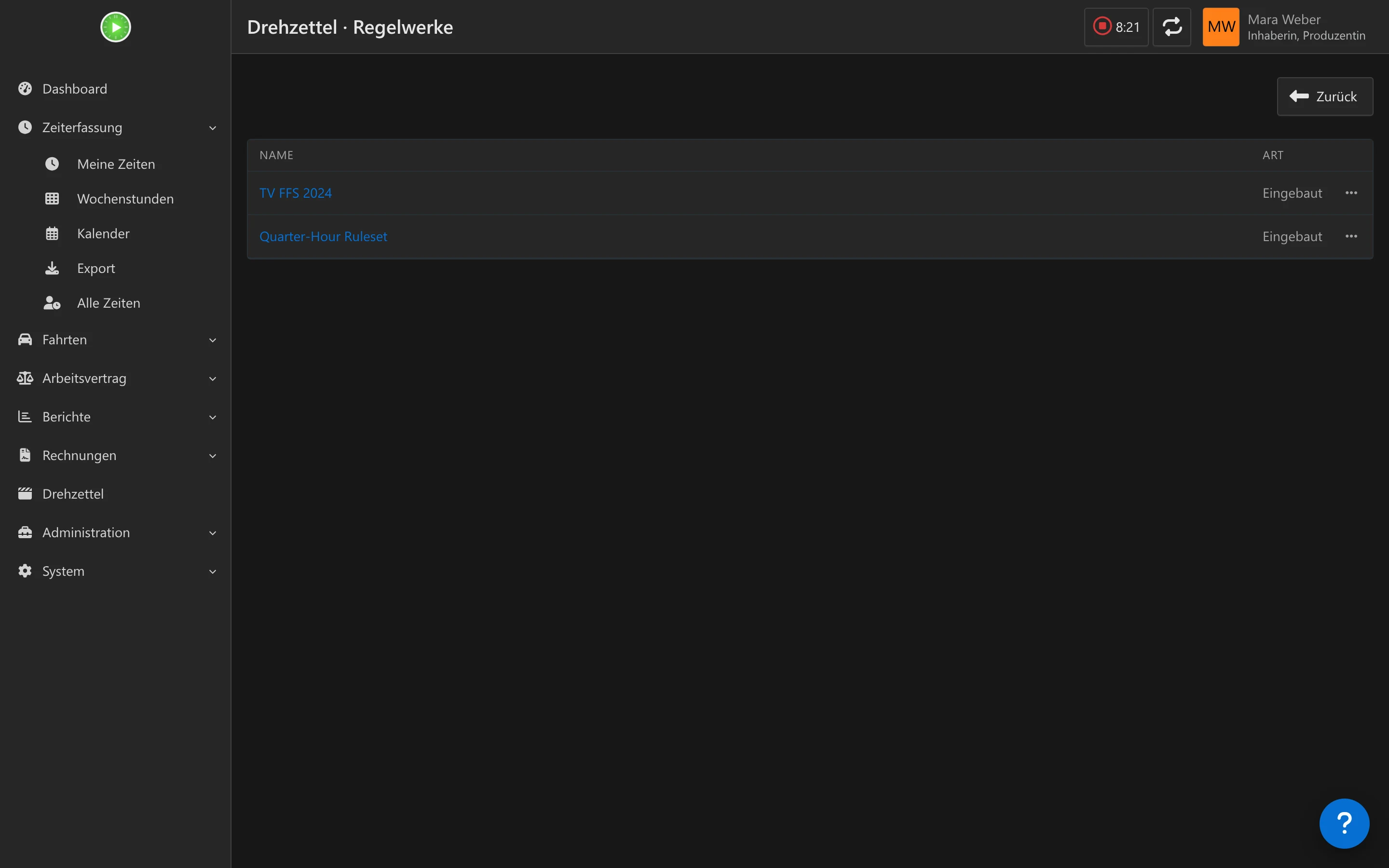
Task: Click the refresh arrows icon in header
Action: (x=1171, y=27)
